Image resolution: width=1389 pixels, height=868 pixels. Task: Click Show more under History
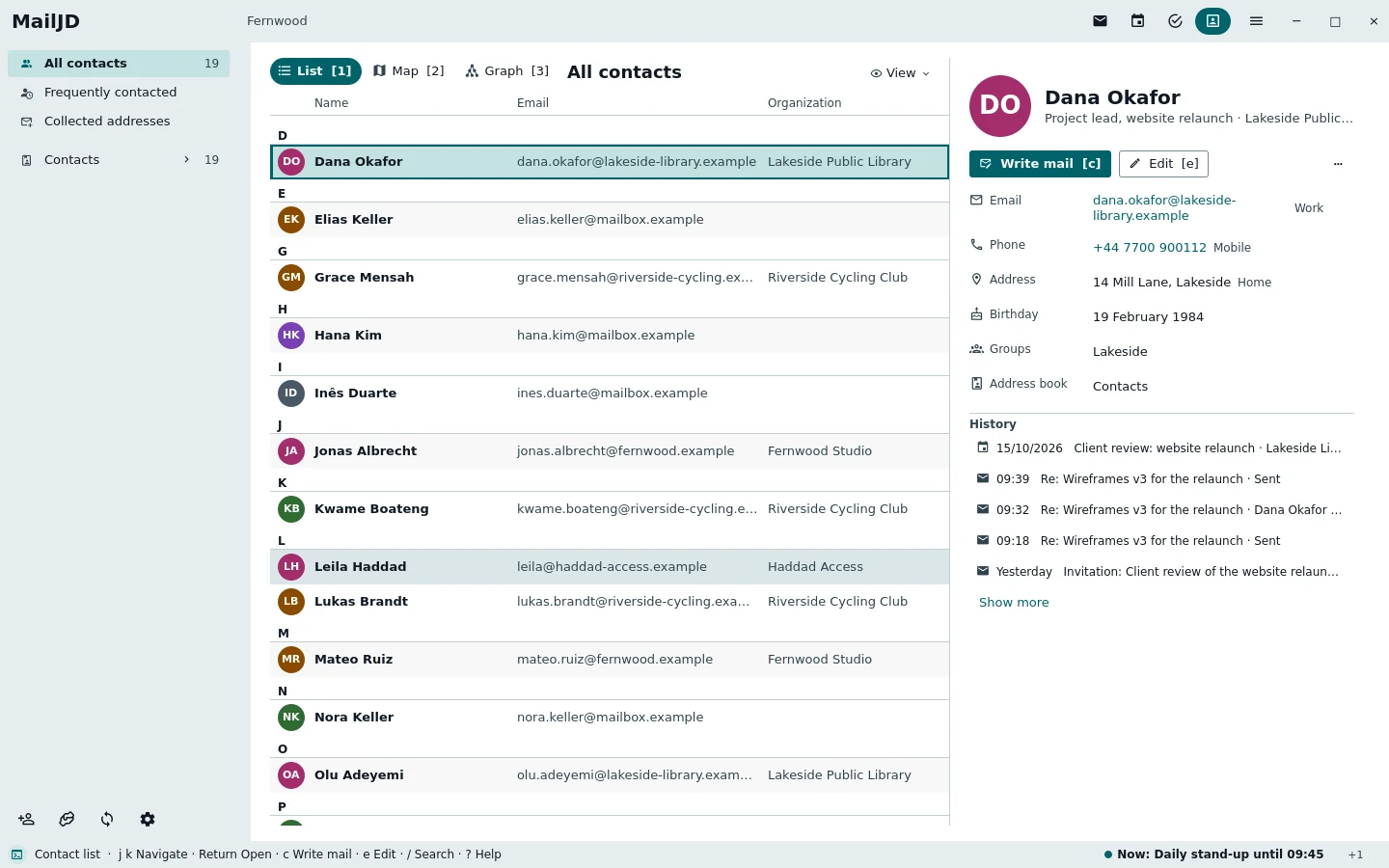point(1014,603)
